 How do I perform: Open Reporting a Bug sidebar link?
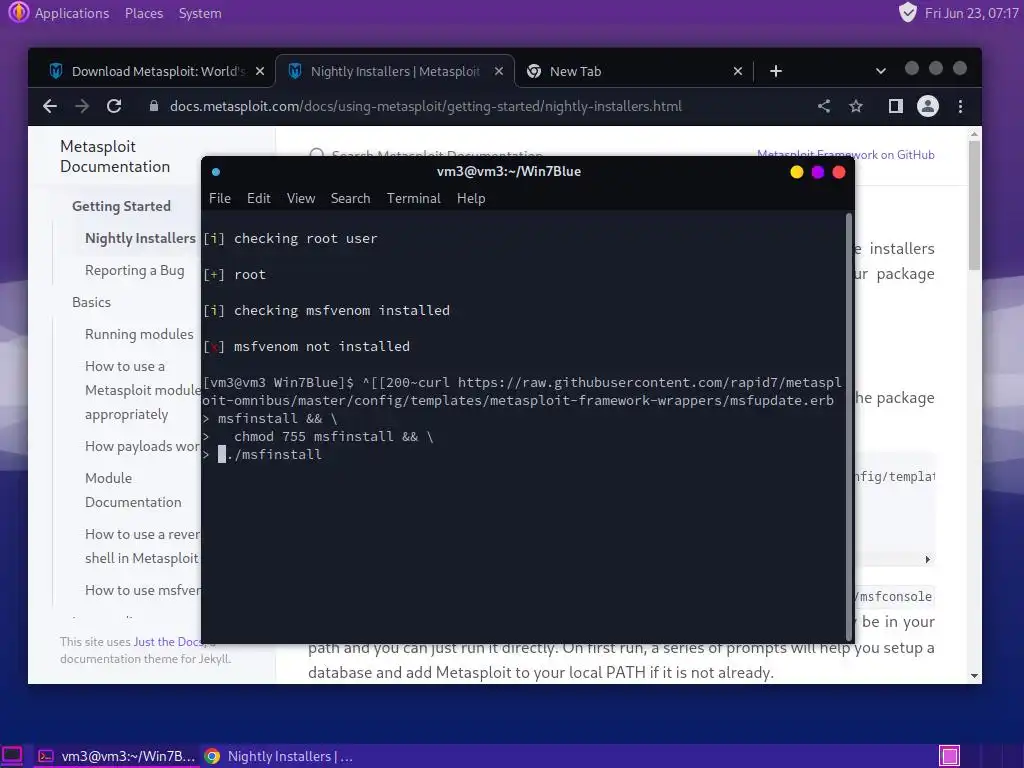click(135, 270)
